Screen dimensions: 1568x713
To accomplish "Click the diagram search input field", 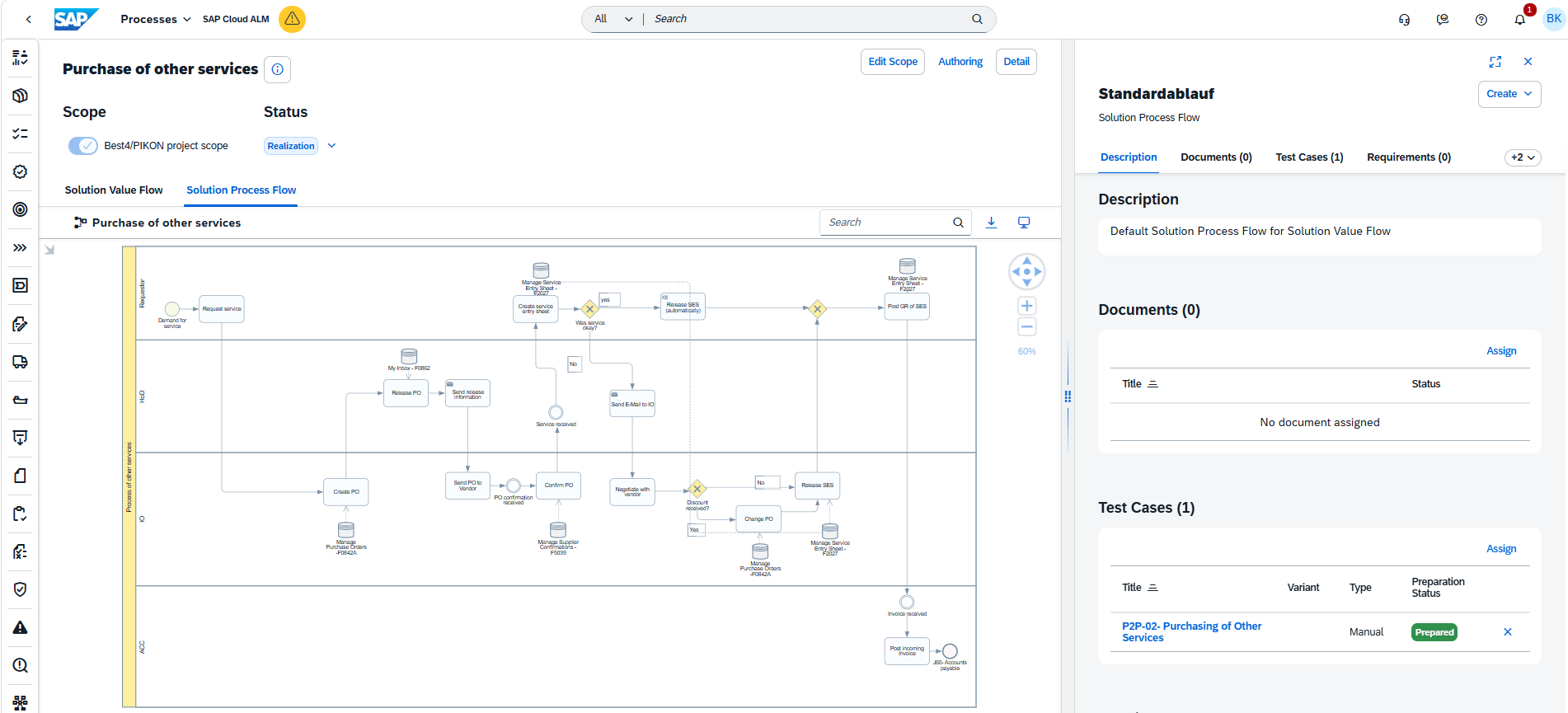I will click(x=887, y=223).
